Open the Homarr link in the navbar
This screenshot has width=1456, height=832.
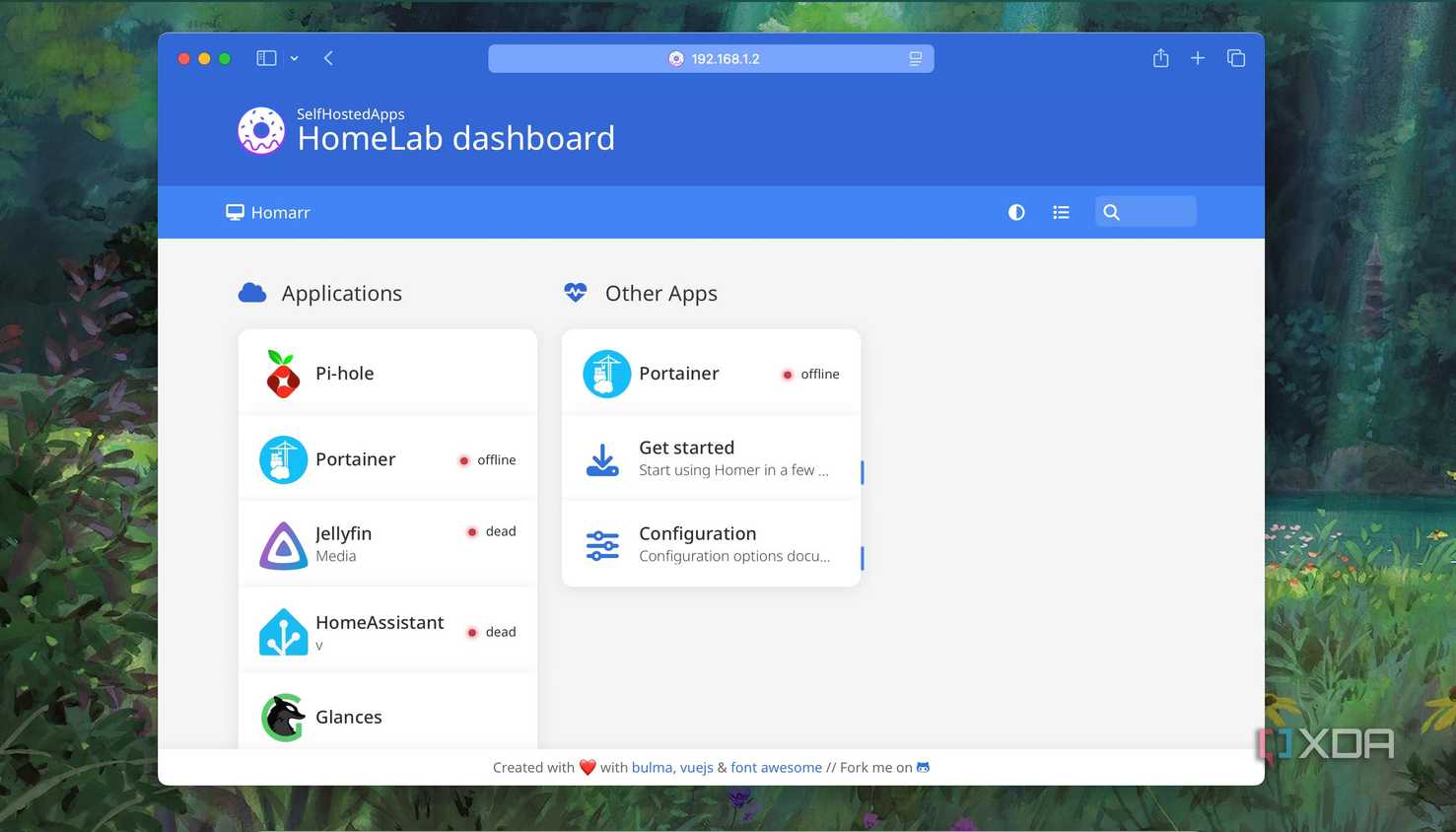[268, 212]
